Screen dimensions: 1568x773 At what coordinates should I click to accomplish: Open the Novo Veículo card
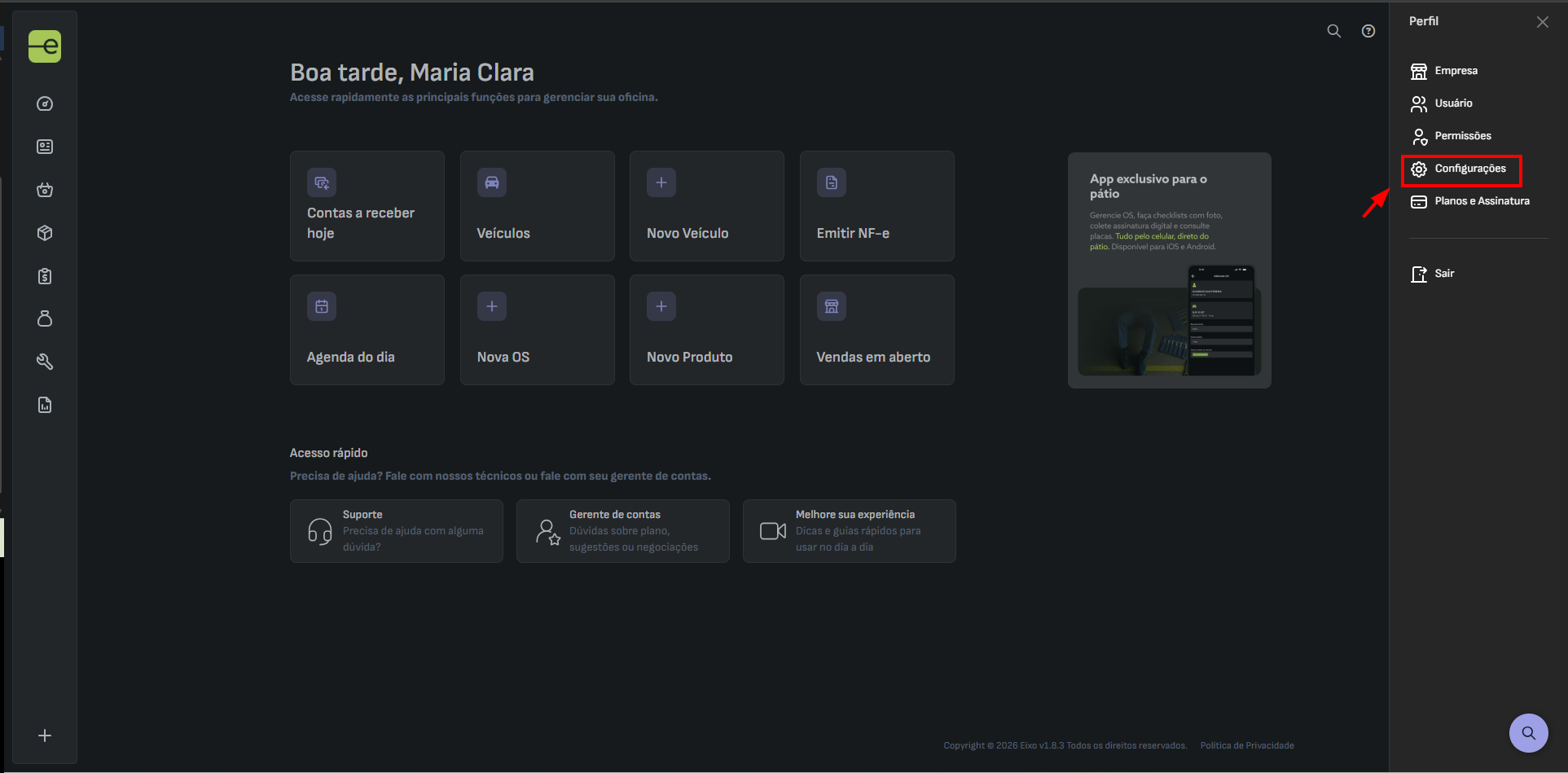pos(707,206)
